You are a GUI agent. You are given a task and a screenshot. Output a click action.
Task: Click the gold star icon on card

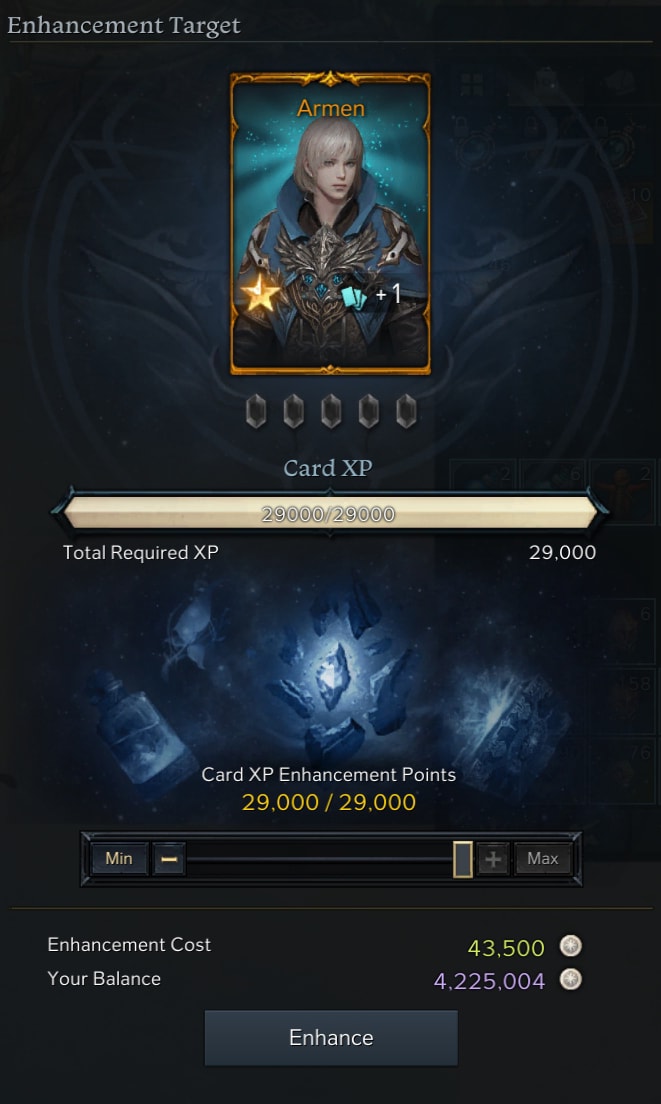260,293
